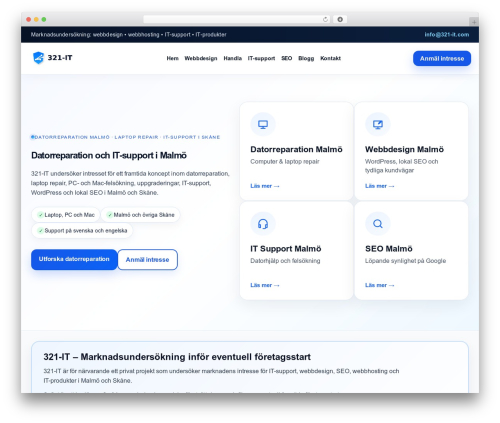Click the monitor icon in Datorreparation Malmö card
The height and width of the screenshot is (423, 500).
[263, 124]
